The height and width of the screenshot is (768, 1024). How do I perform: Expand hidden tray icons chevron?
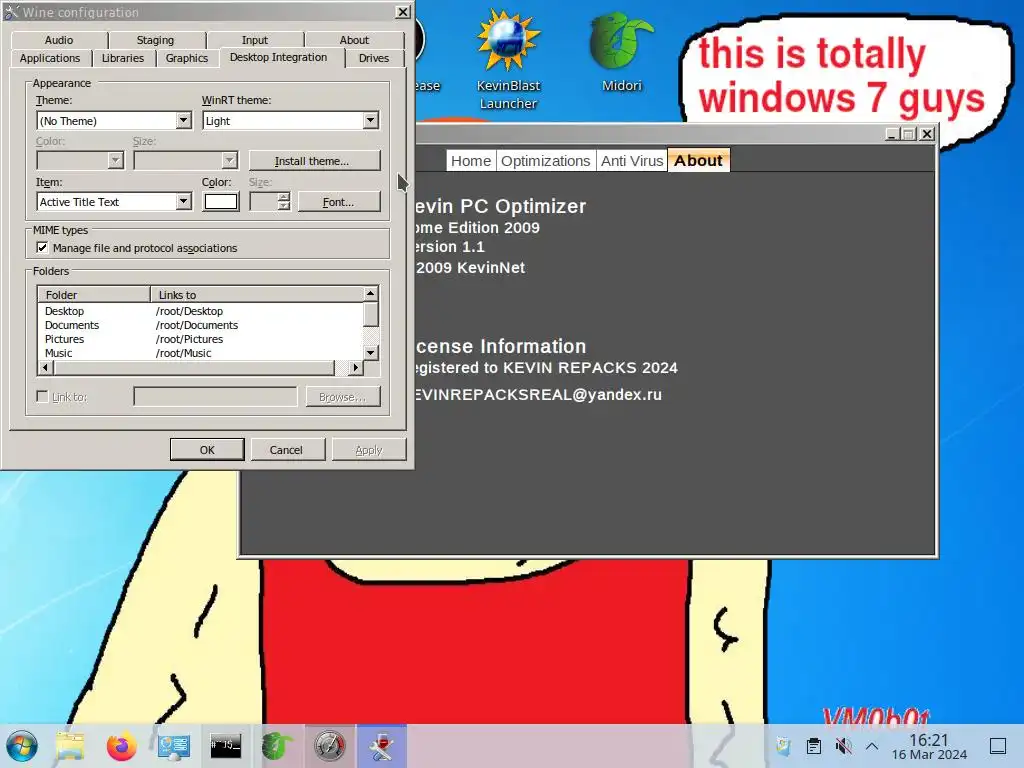(872, 746)
